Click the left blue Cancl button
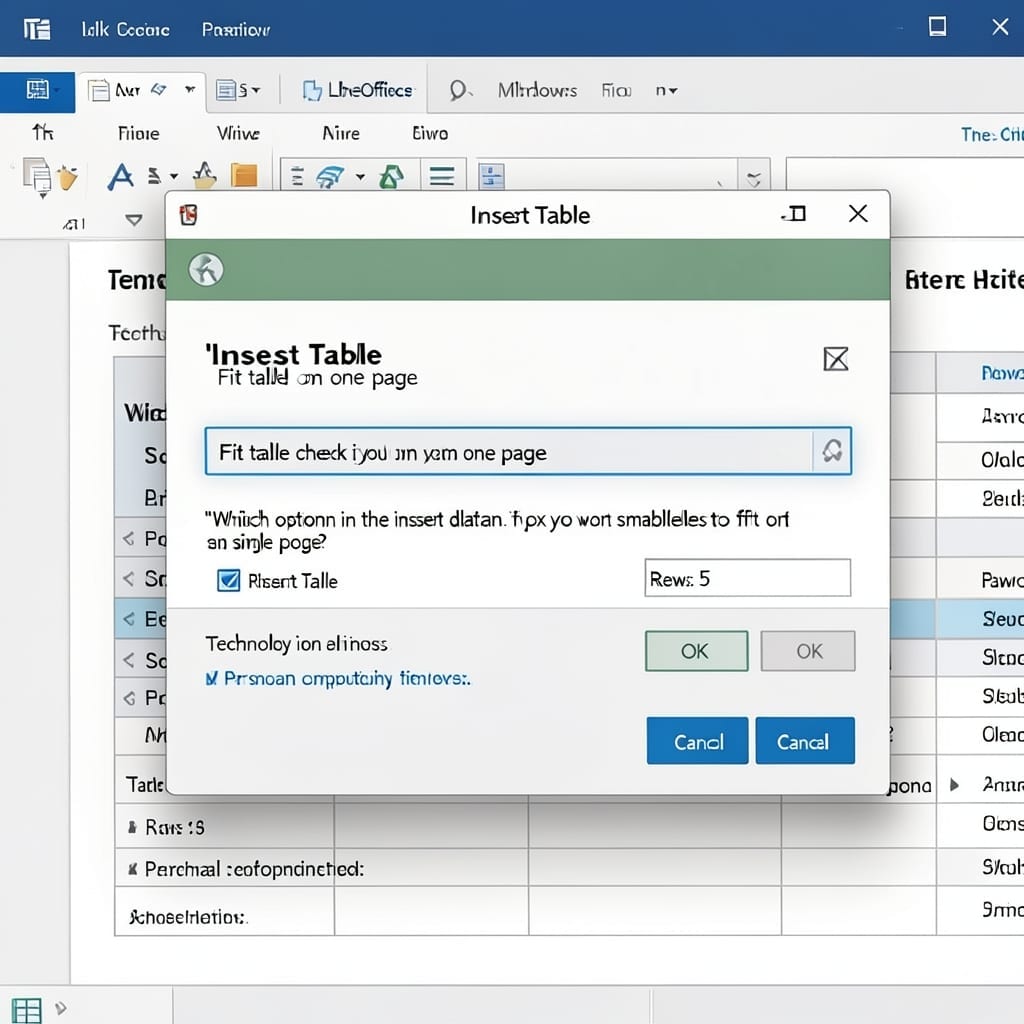 (x=697, y=741)
